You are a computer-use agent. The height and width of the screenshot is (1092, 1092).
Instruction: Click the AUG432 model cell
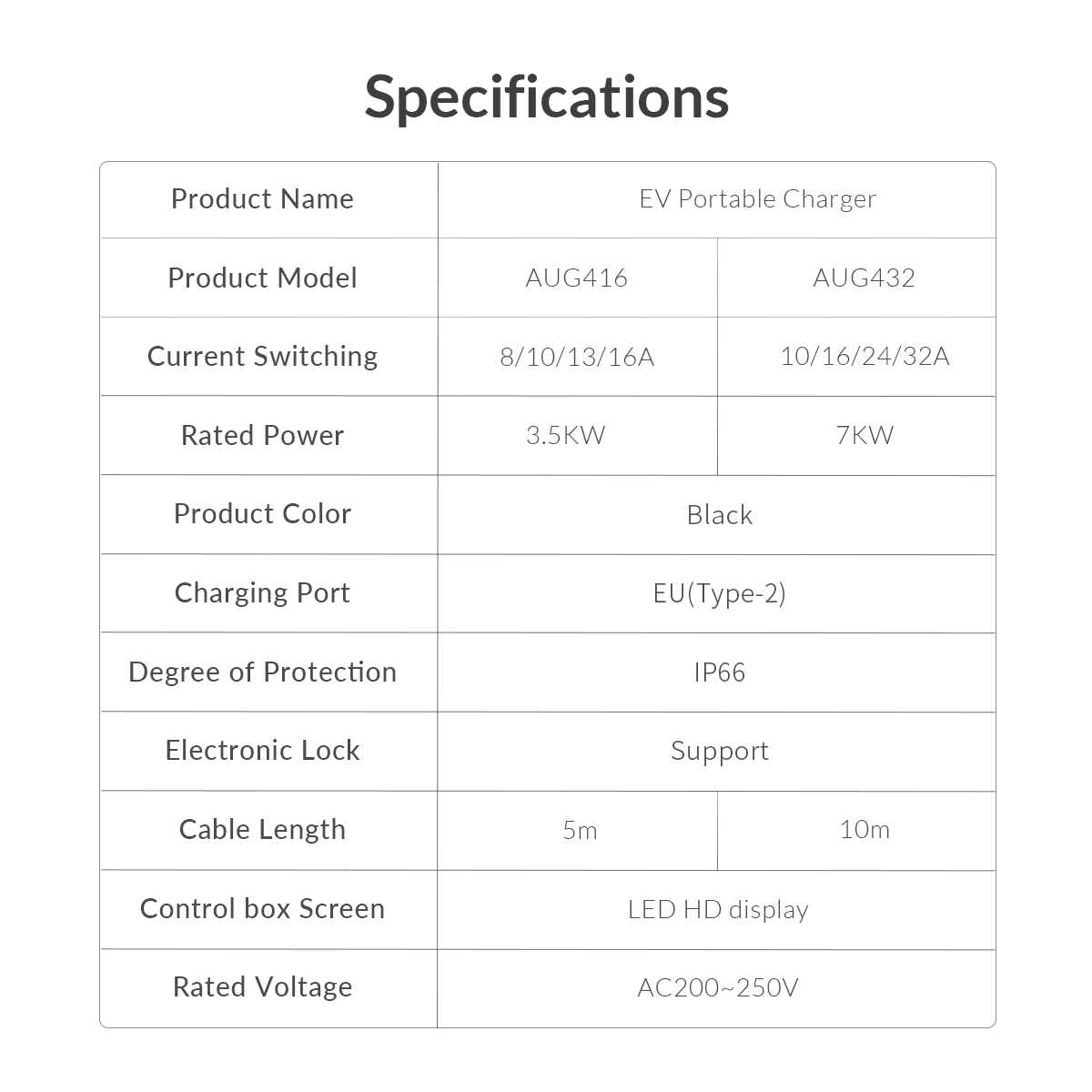click(x=864, y=278)
